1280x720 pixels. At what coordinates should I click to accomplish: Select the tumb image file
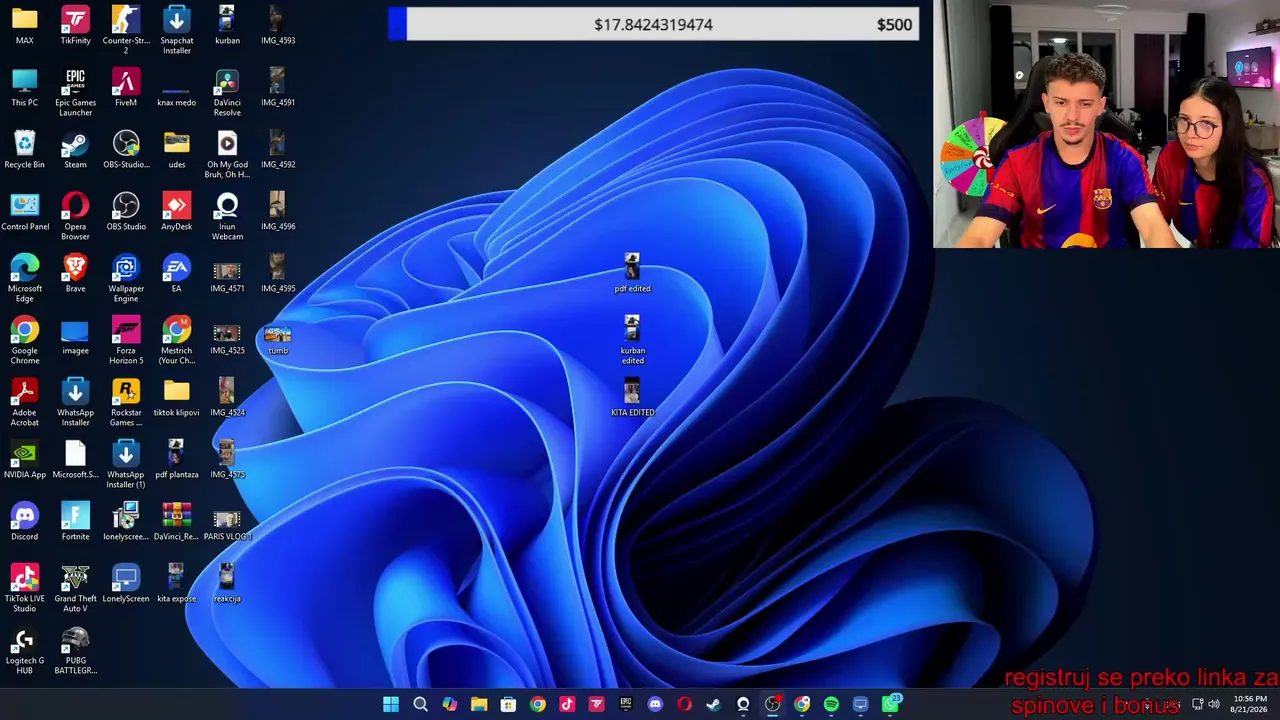[x=278, y=339]
